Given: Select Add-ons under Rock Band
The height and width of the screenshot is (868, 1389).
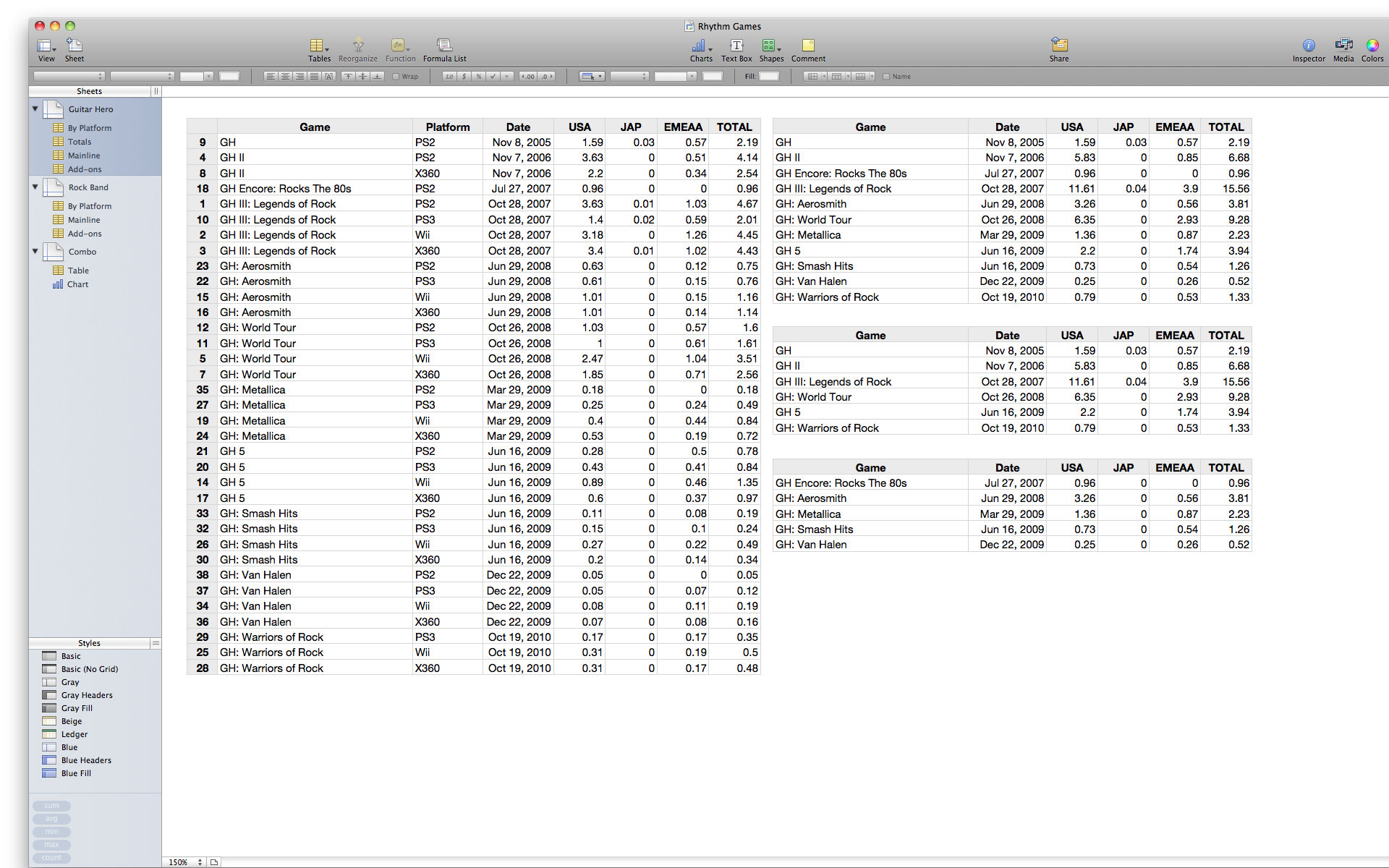Looking at the screenshot, I should 85,234.
